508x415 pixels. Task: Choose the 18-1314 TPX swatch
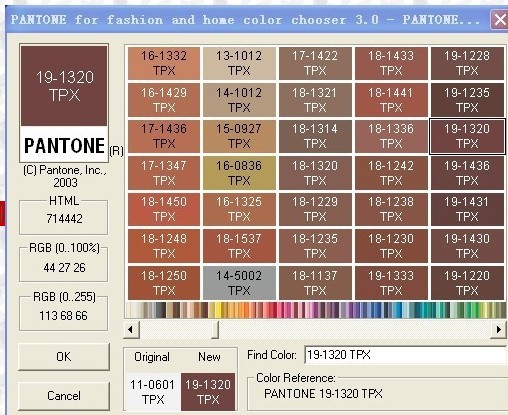point(315,136)
